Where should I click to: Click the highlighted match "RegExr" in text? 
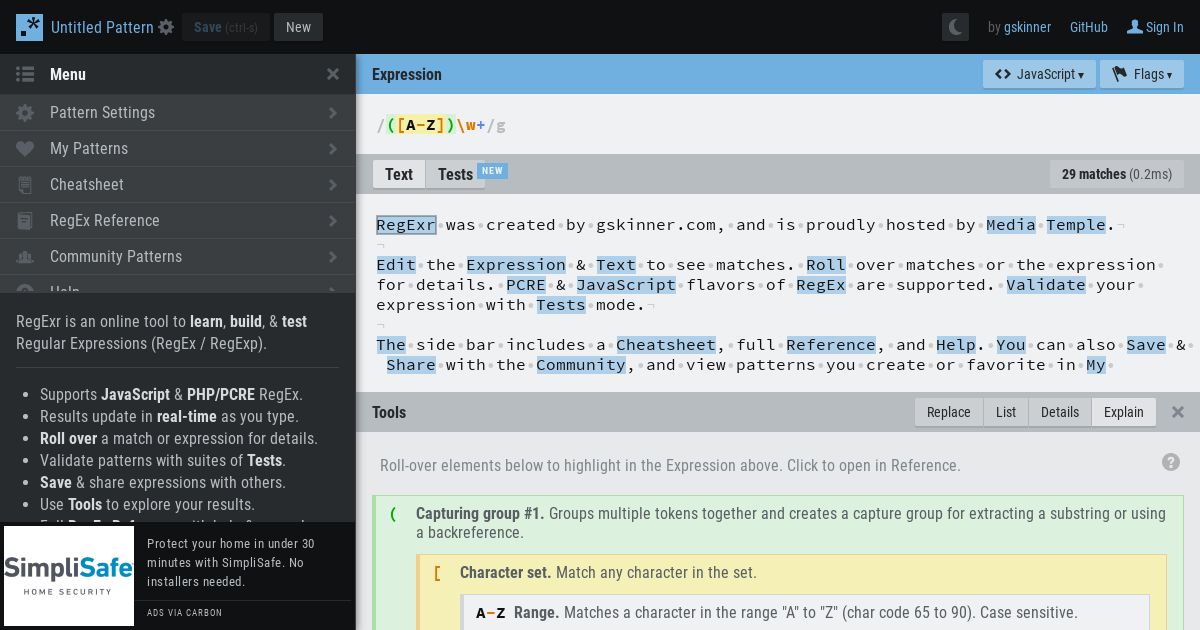[x=406, y=225]
